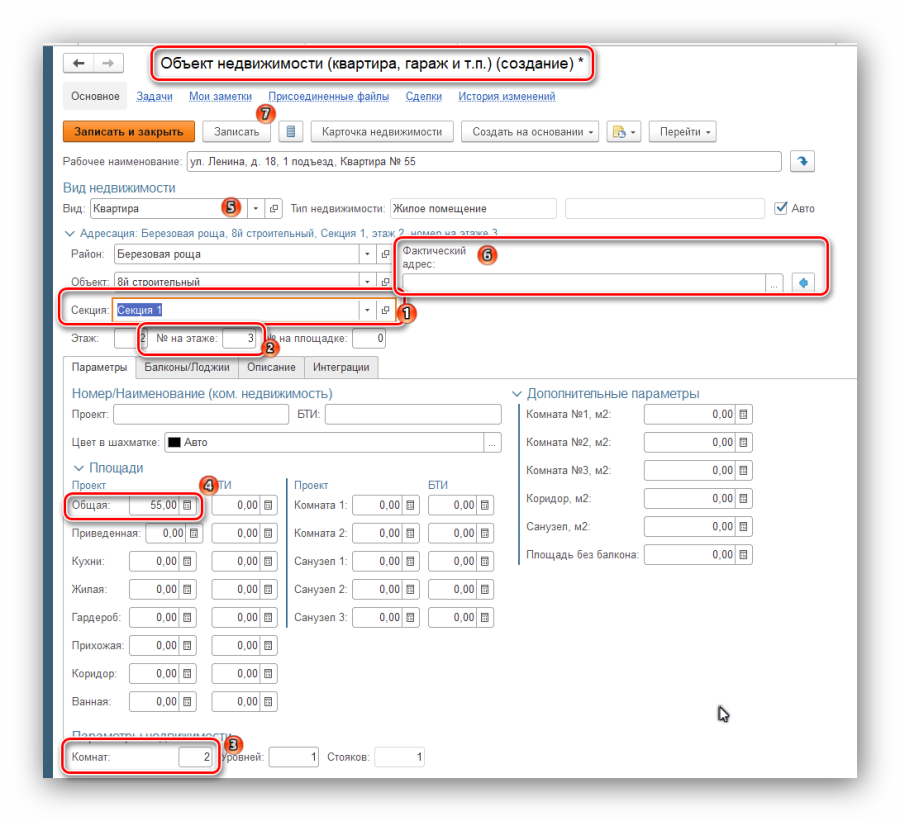Viewport: 900px width, 821px height.
Task: Open calculator for Площадь без балкона field
Action: [743, 554]
